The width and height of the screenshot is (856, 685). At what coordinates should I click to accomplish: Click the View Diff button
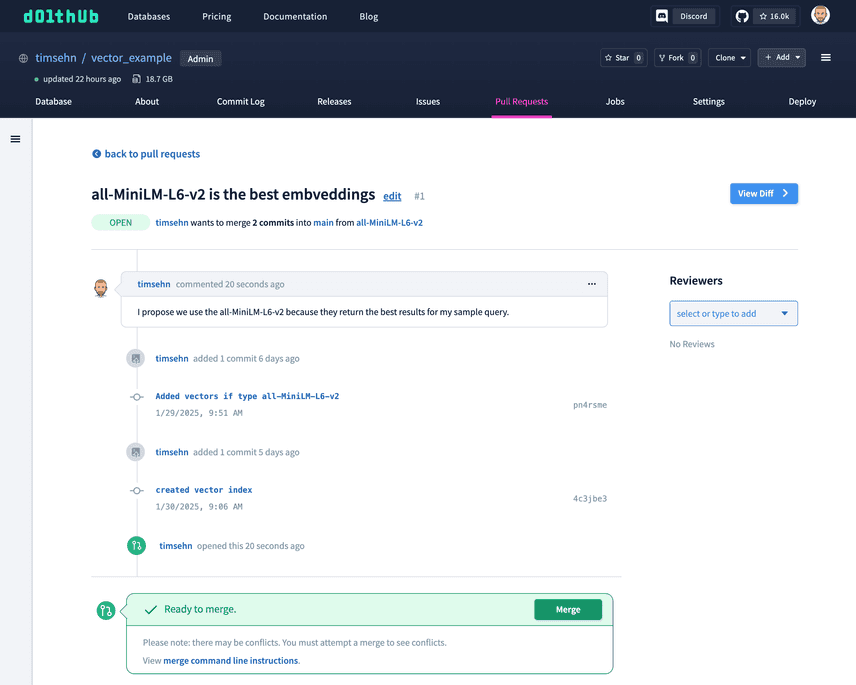764,193
